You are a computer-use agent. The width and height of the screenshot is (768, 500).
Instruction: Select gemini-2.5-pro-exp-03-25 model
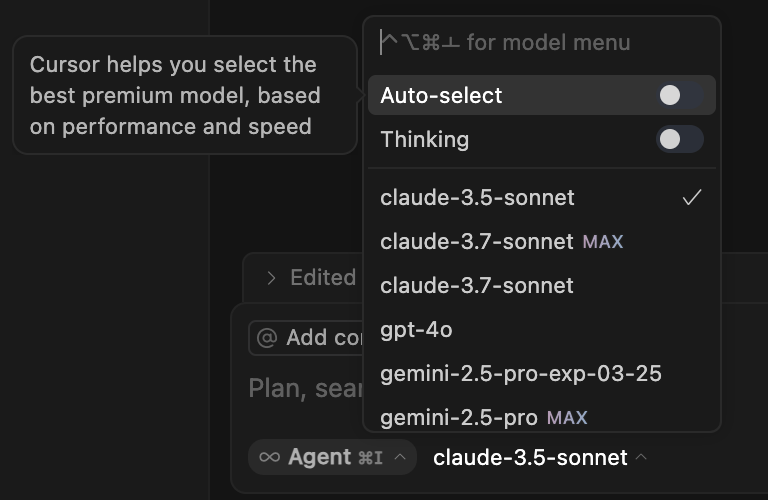click(x=520, y=374)
